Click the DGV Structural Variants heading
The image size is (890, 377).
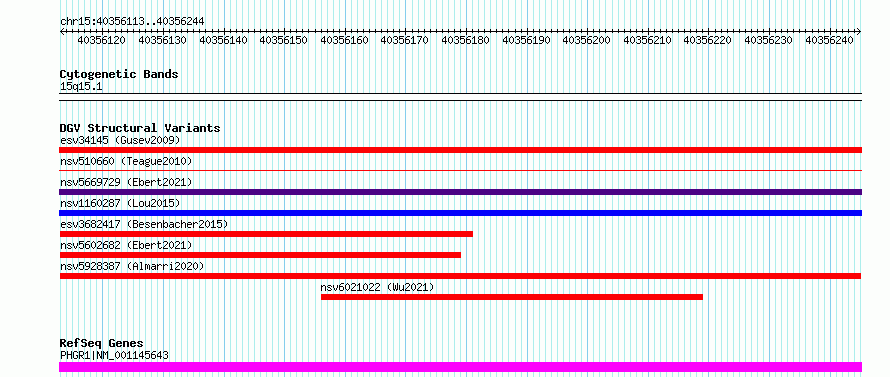[x=140, y=128]
